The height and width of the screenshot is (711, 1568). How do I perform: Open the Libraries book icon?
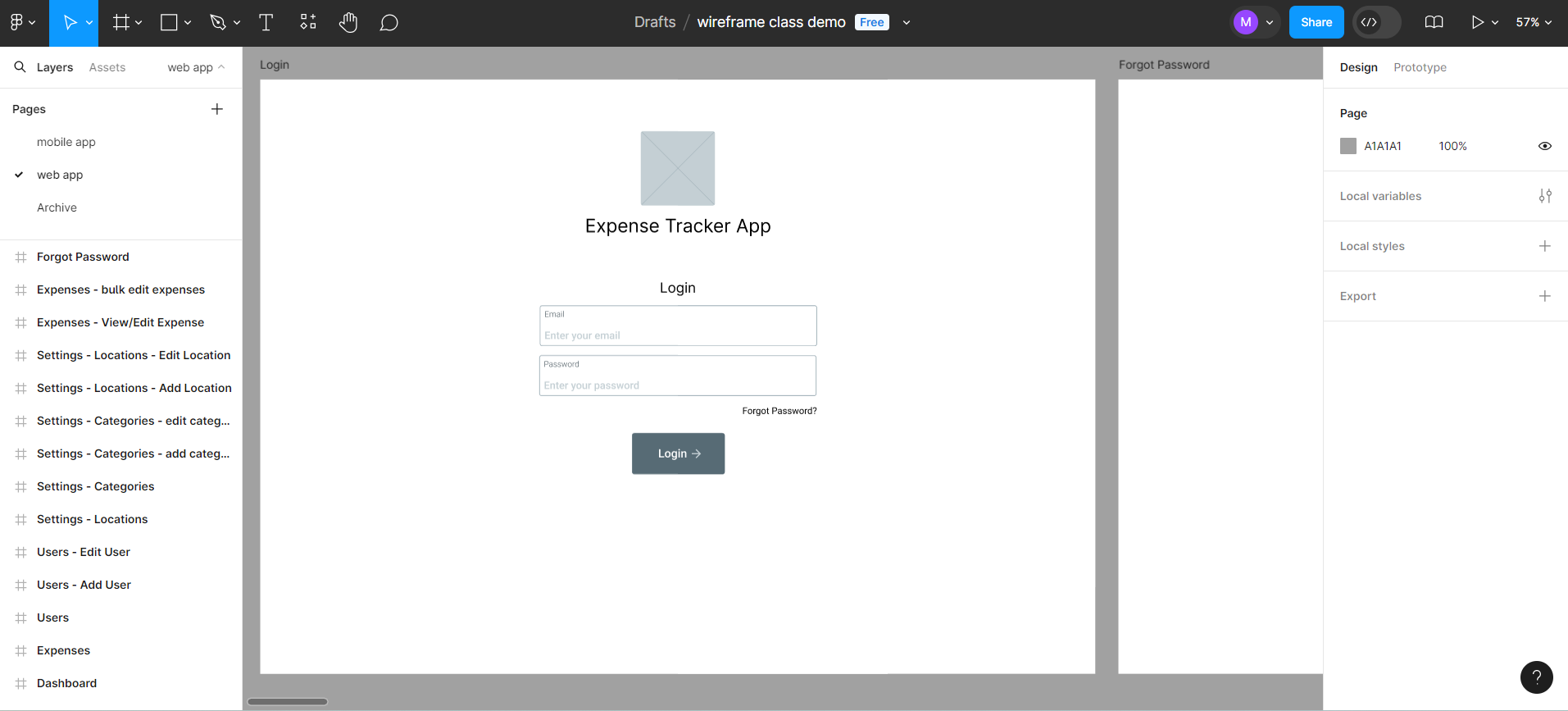(1434, 23)
